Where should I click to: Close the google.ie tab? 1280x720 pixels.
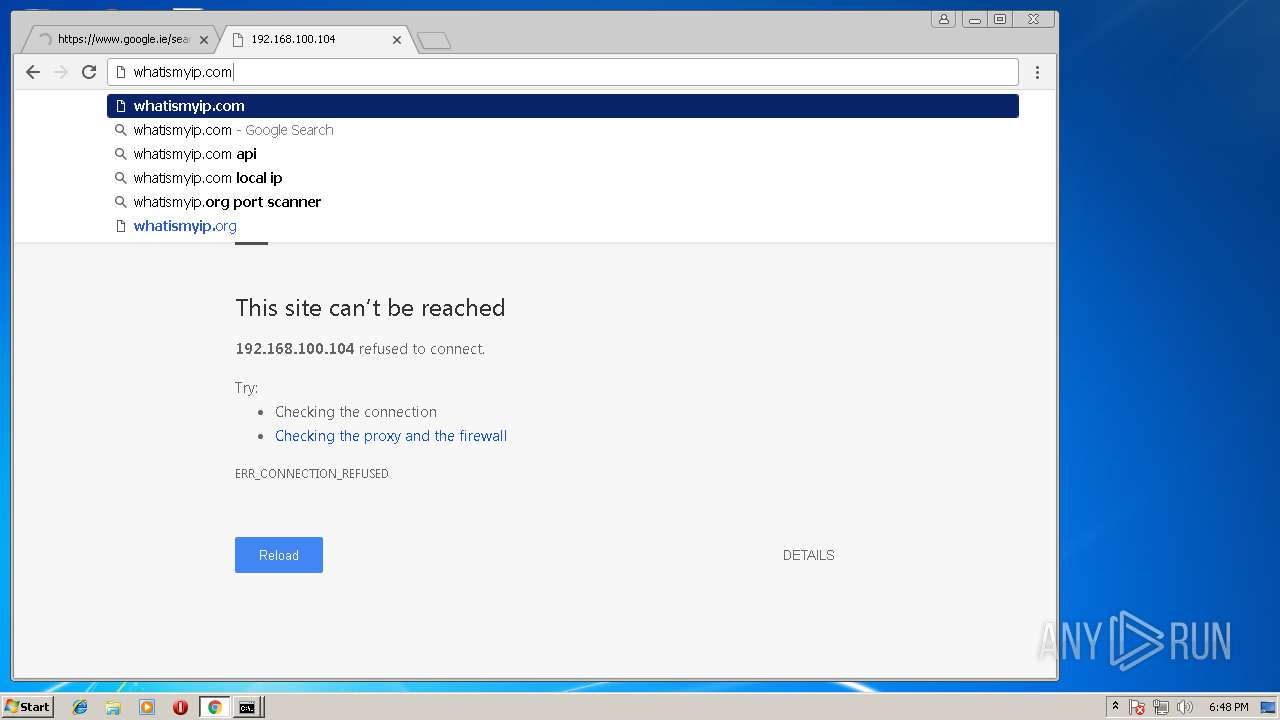coord(204,40)
